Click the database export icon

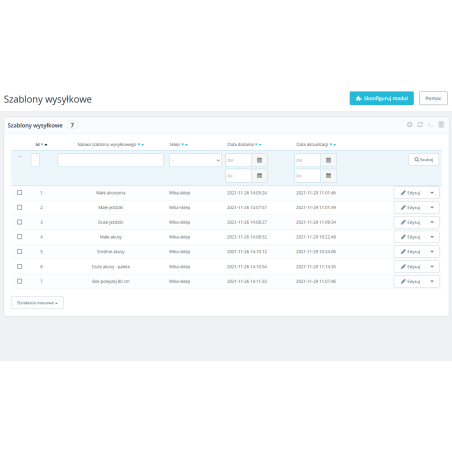(441, 125)
